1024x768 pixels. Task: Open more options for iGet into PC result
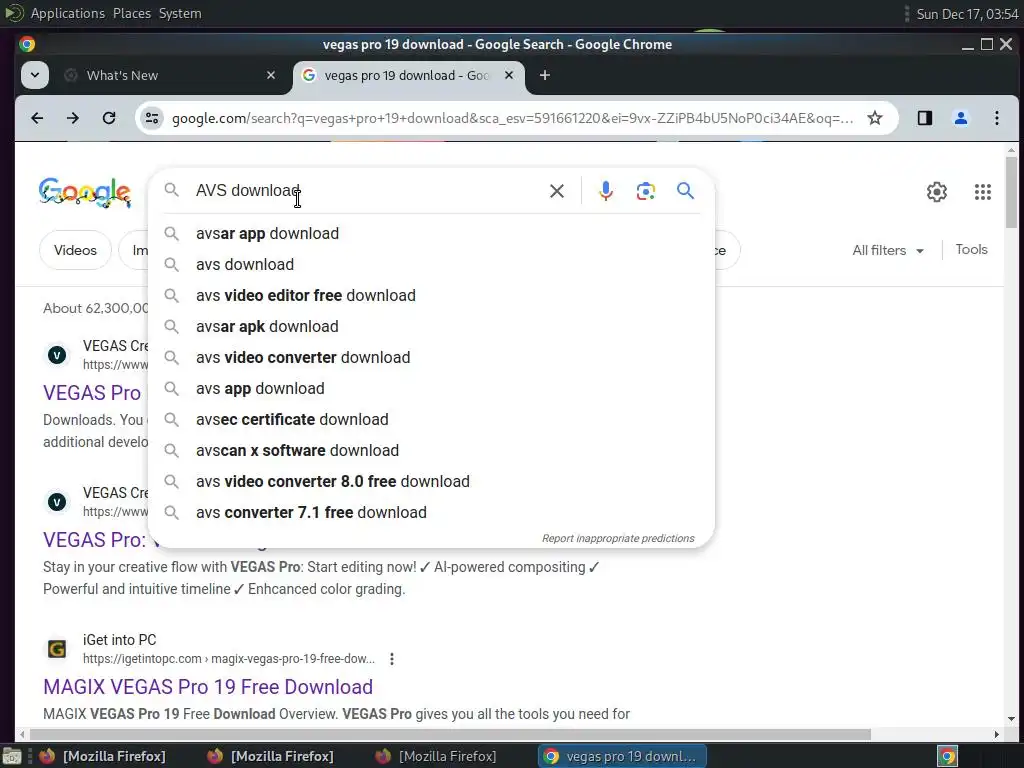point(392,659)
